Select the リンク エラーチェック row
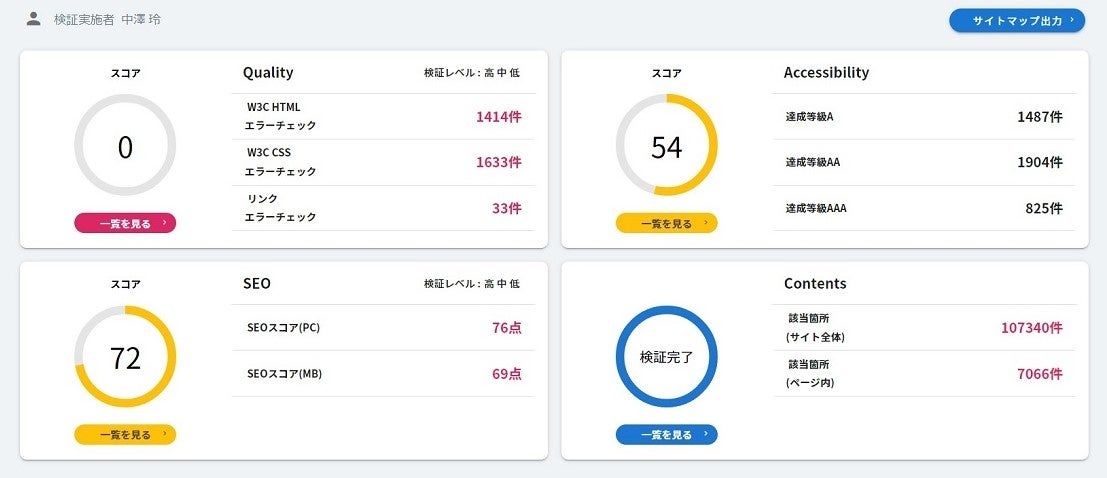Screen dimensions: 1107x478 (x=383, y=208)
